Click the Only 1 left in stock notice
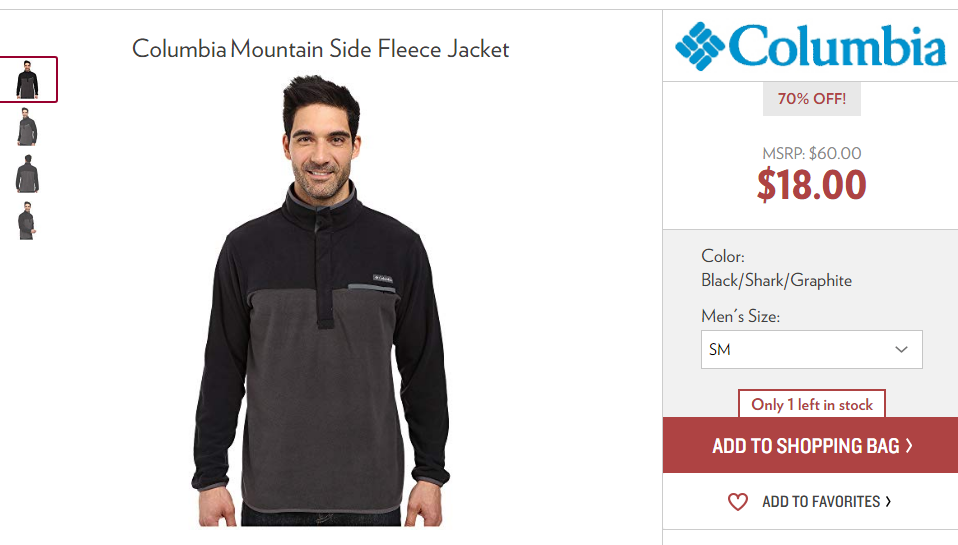 point(811,404)
